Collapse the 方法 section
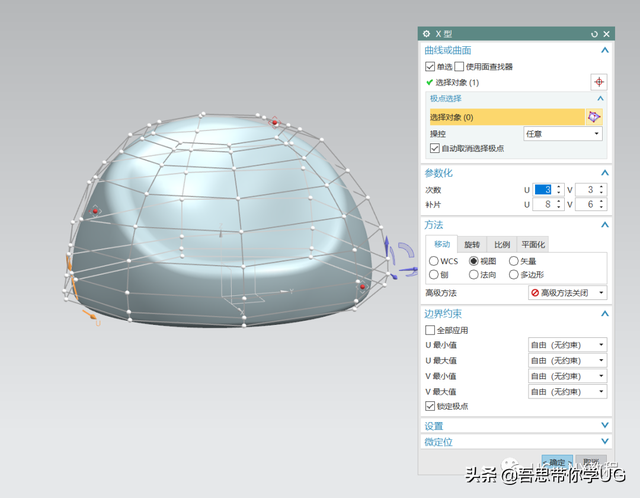This screenshot has height=498, width=640. point(604,225)
